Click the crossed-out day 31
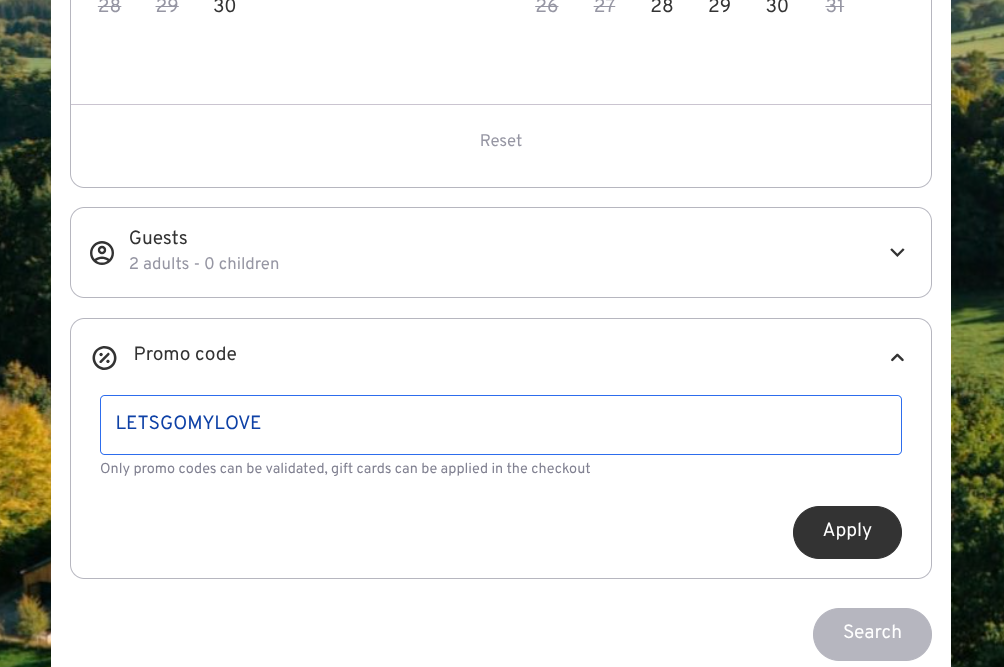Screen dimensions: 1004x667 click(834, 8)
